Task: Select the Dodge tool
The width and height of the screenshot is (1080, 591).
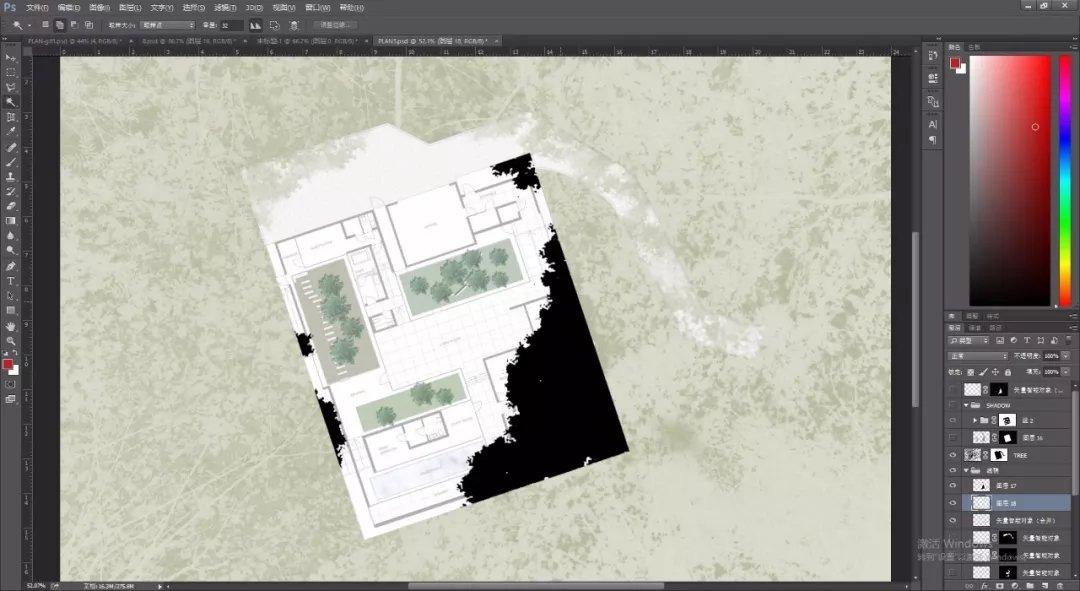Action: tap(10, 251)
